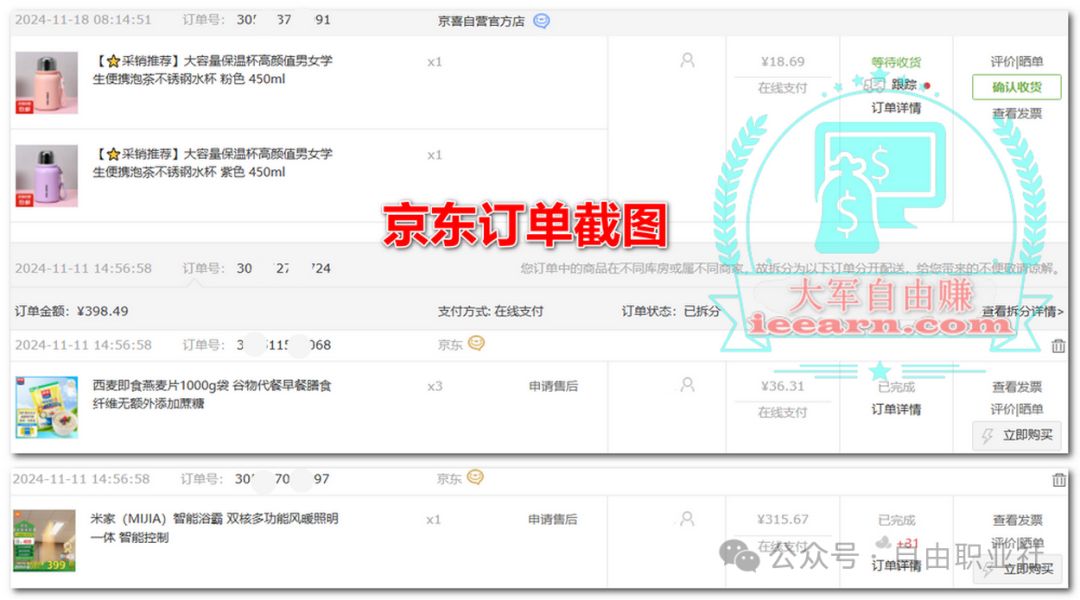Screen dimensions: 1080x600
Task: Click 申请售后 for the MIJIA heater
Action: (x=552, y=519)
